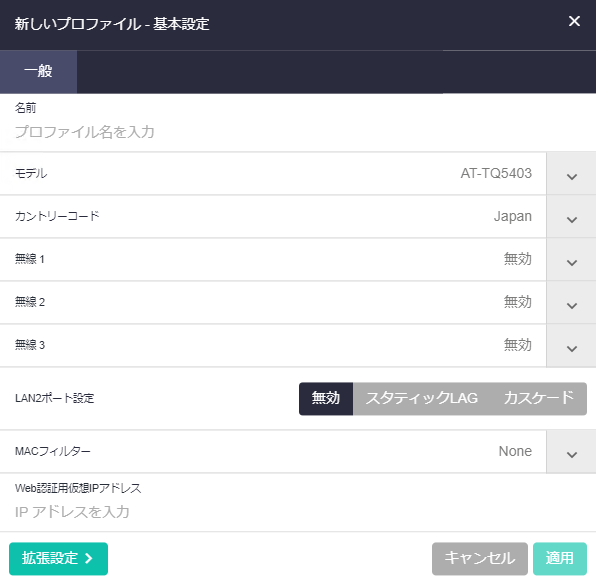Click the AT-TQ5403 model value

point(496,174)
